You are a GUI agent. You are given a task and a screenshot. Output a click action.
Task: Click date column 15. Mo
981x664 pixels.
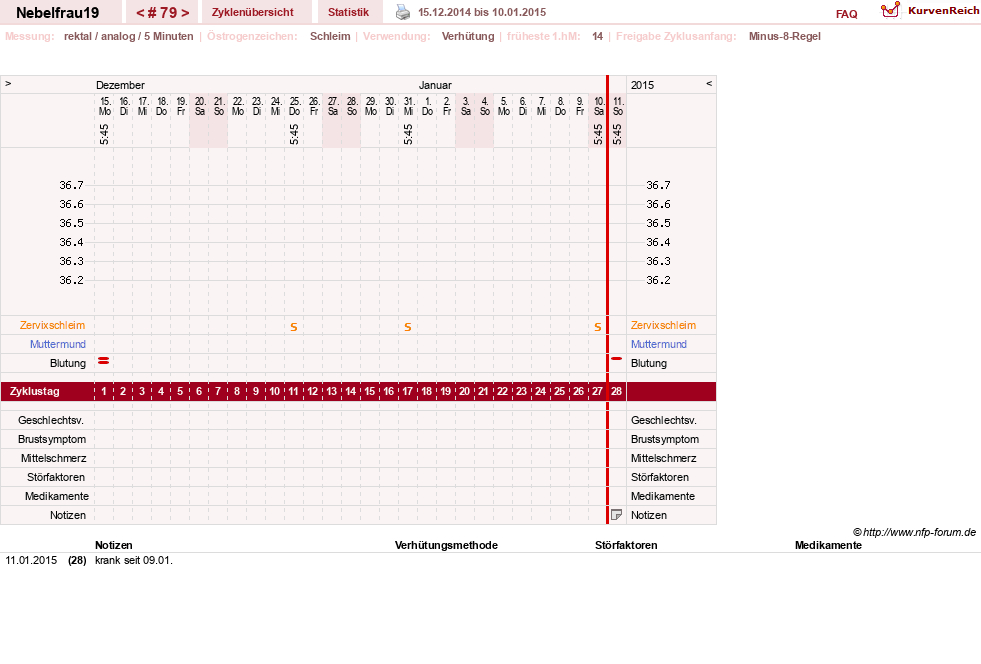click(x=104, y=106)
